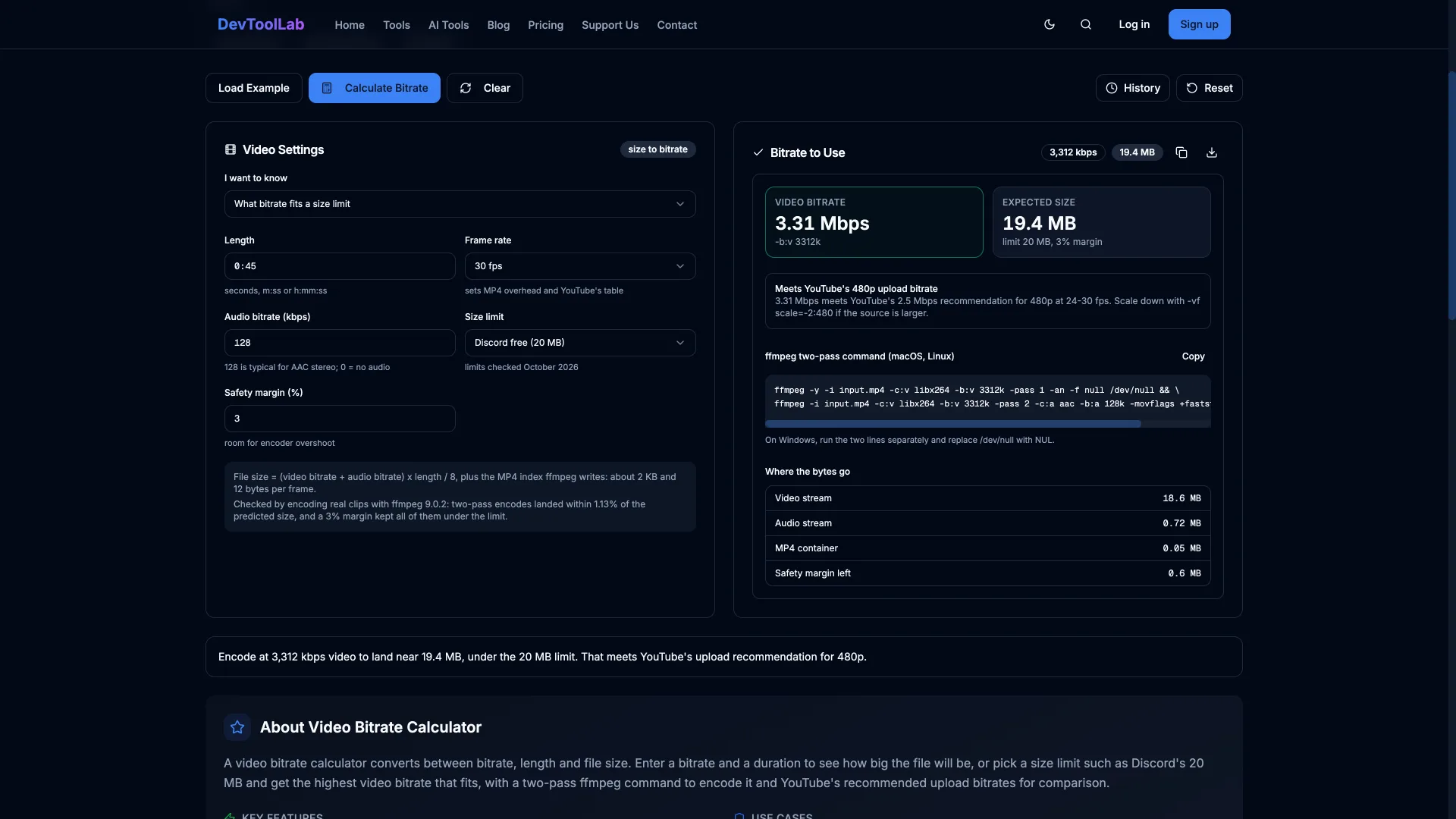Copy the ffmpeg two-pass command
1456x819 pixels.
[x=1193, y=356]
